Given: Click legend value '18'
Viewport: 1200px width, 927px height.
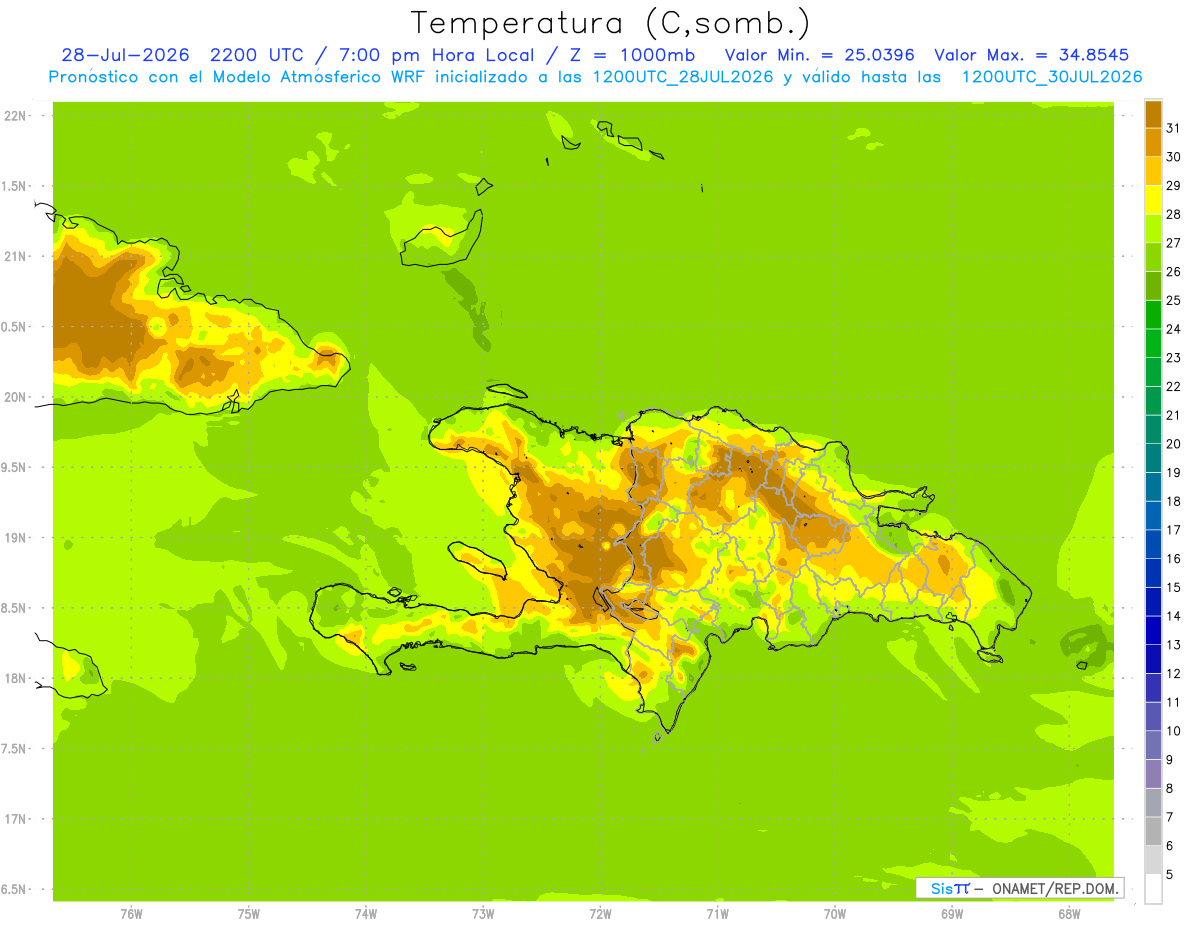Looking at the screenshot, I should pyautogui.click(x=1174, y=502).
